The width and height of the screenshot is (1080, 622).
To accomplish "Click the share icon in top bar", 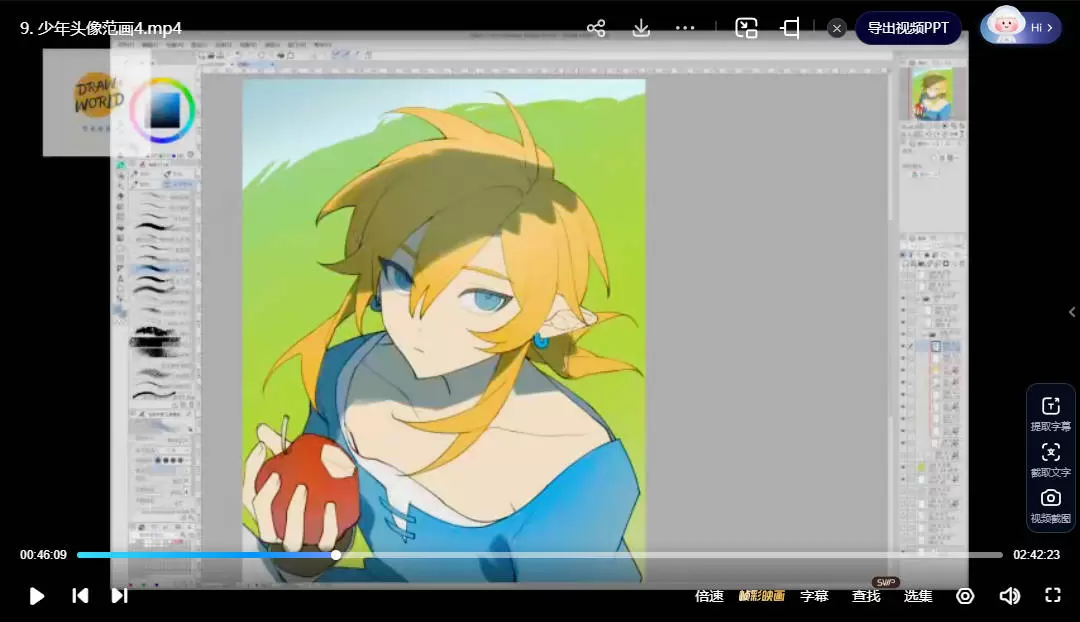I will (x=596, y=28).
